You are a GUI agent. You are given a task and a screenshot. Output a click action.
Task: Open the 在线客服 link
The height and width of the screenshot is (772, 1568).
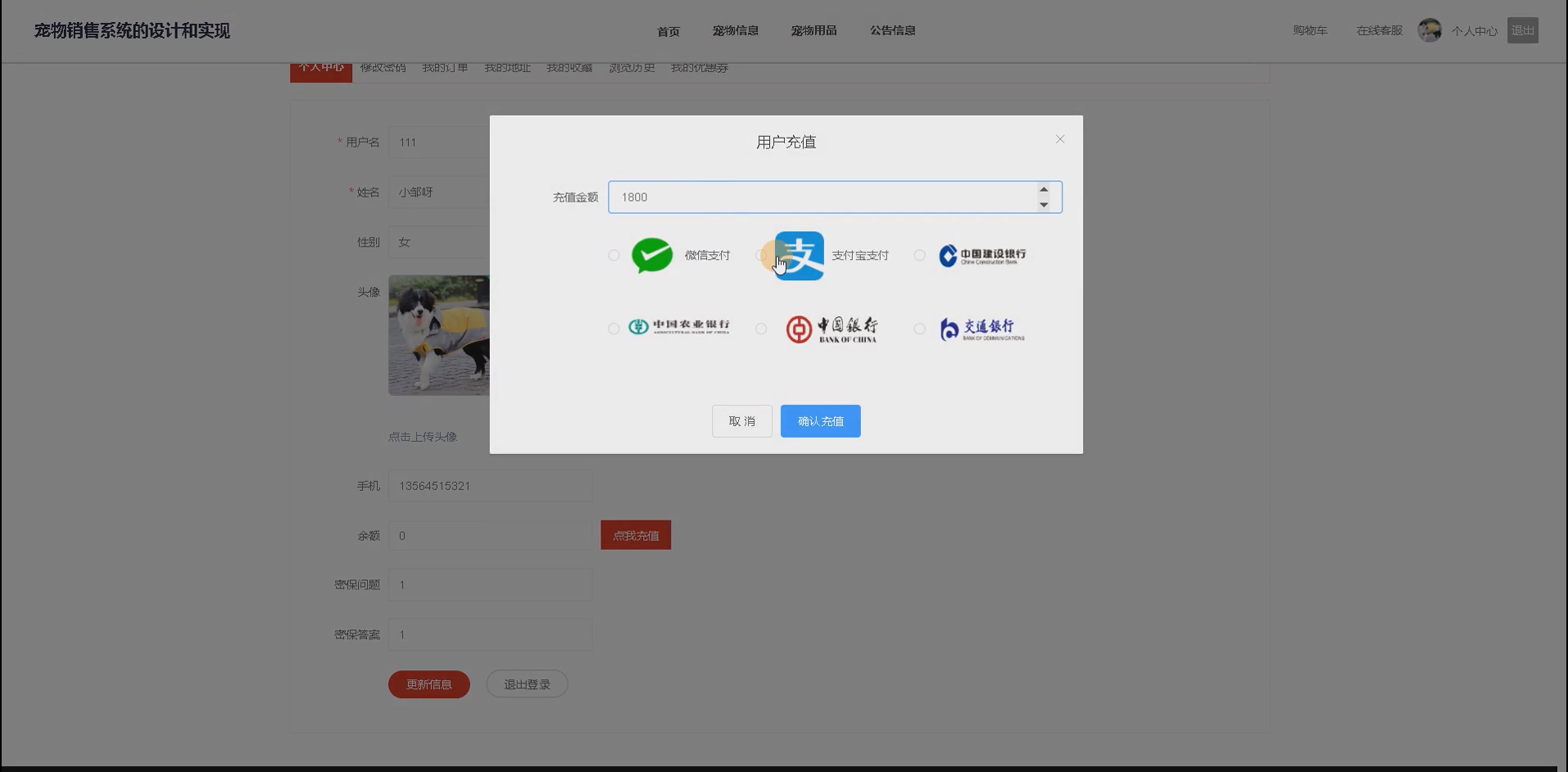(1380, 30)
